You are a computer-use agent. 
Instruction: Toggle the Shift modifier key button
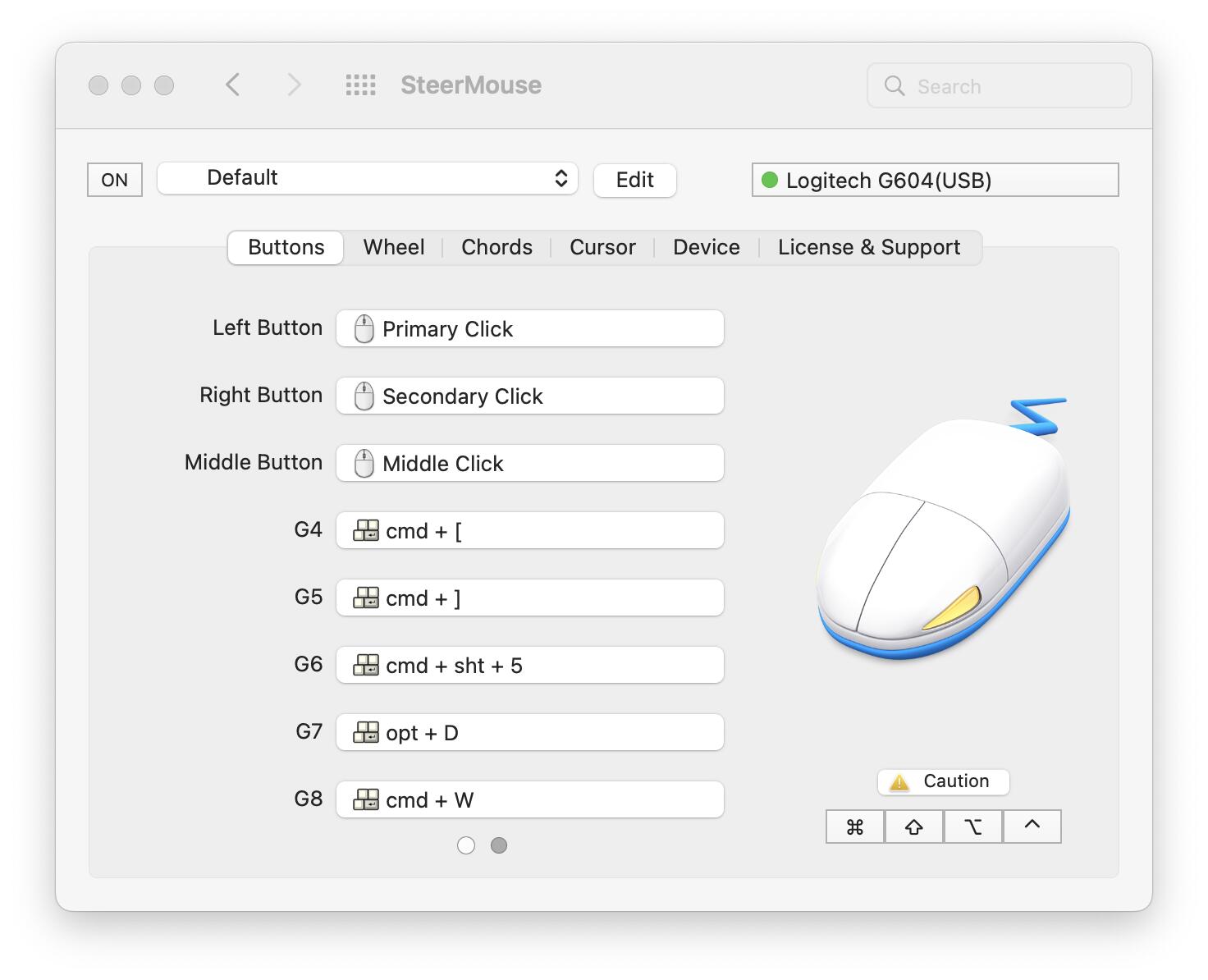(914, 827)
